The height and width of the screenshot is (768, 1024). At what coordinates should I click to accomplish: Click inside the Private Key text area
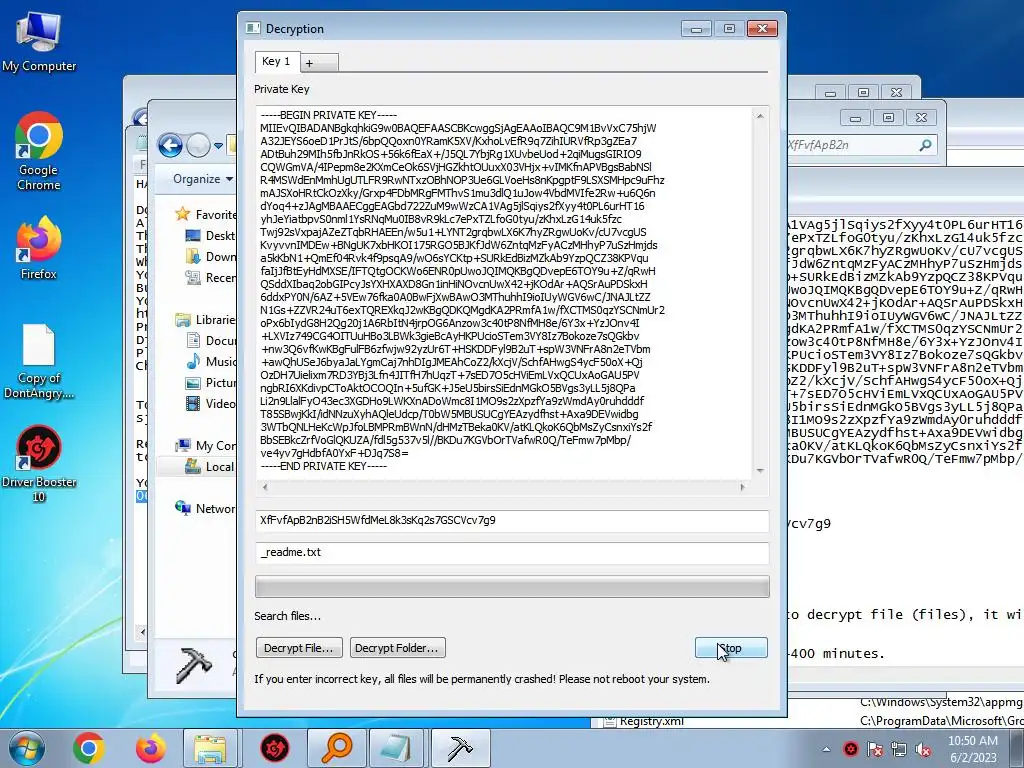pyautogui.click(x=503, y=291)
